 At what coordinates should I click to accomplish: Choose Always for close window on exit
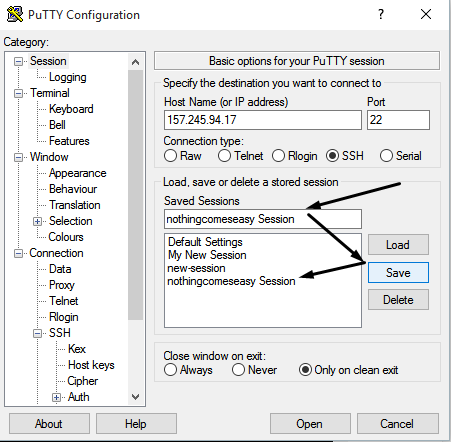click(170, 370)
